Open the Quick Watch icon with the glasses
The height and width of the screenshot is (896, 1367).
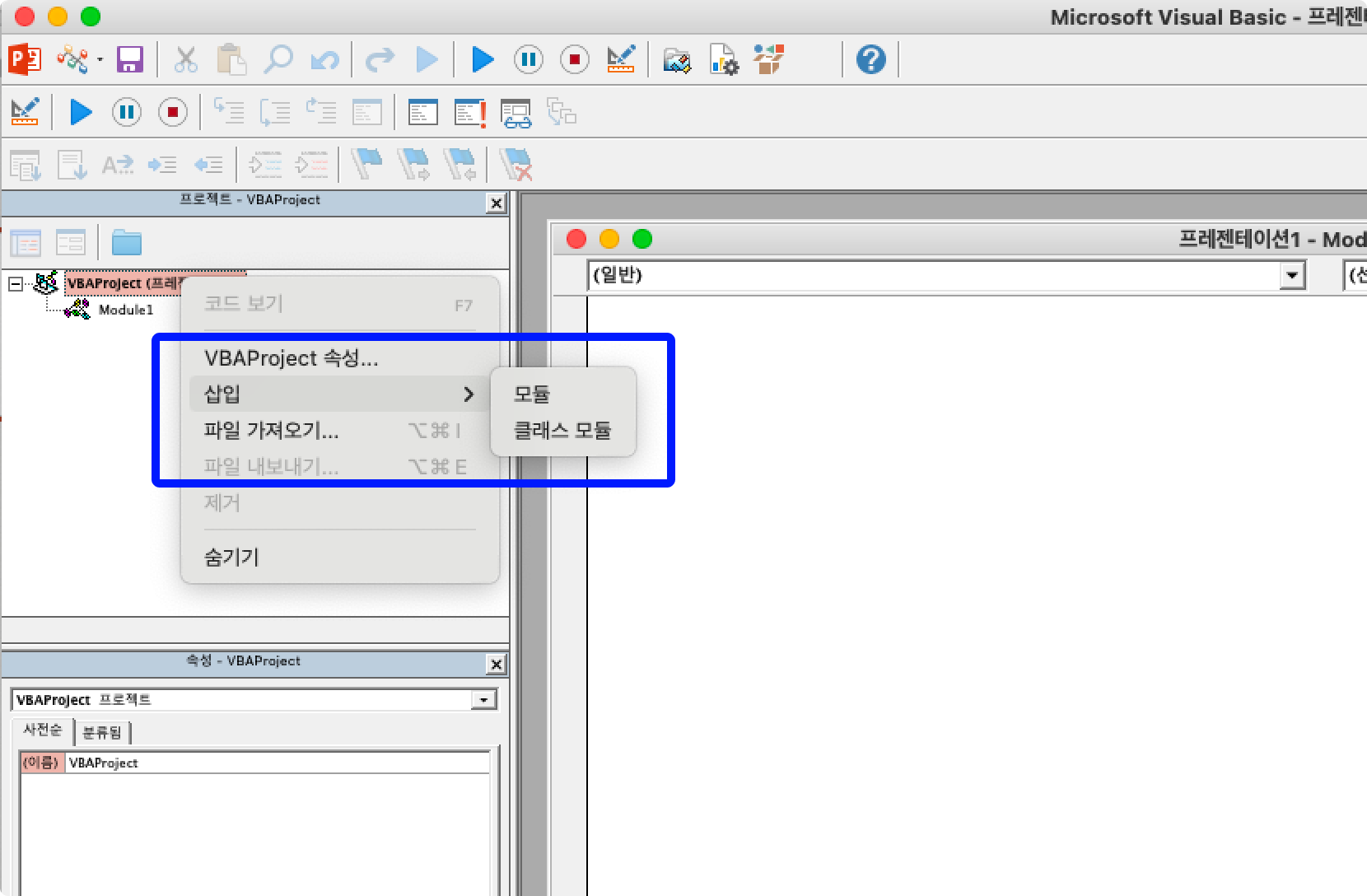coord(516,113)
